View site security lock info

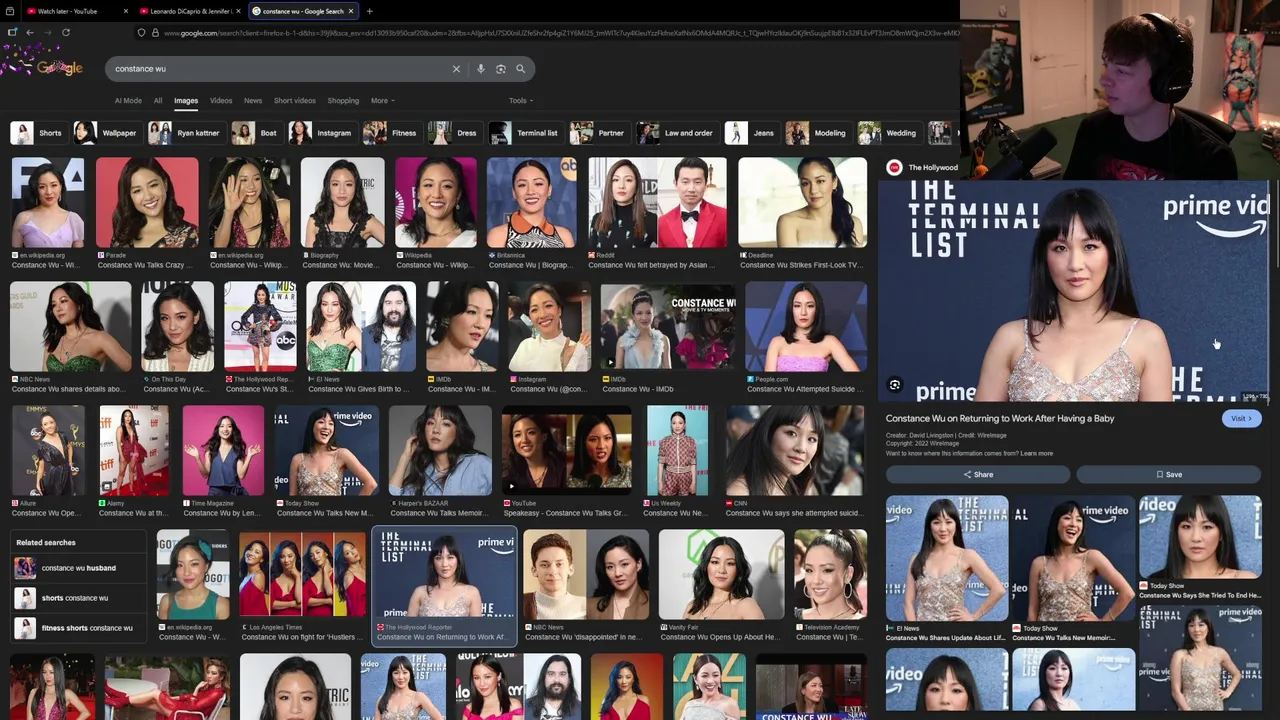coord(154,32)
